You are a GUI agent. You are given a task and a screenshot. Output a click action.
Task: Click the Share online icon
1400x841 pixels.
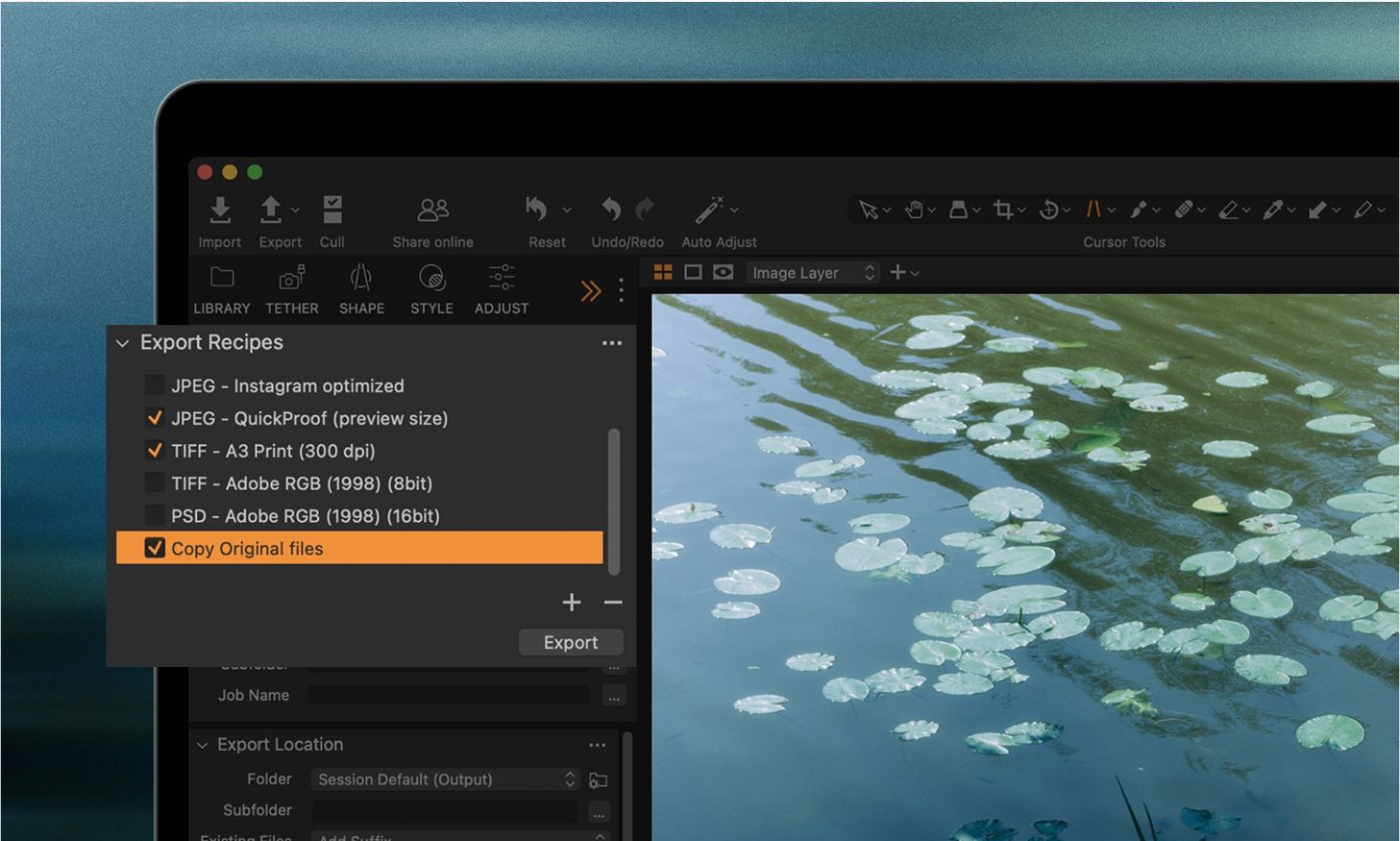pos(432,210)
